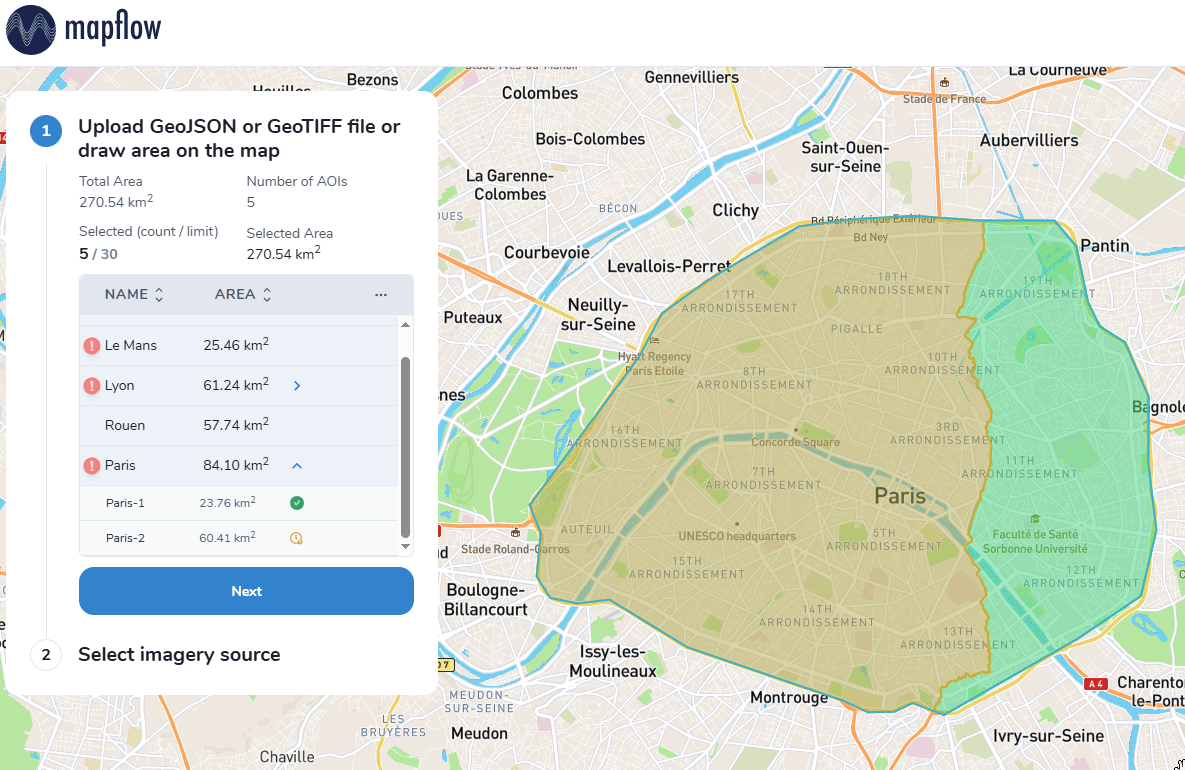The image size is (1185, 770).
Task: Click the AOI list scrollbar down arrow
Action: 406,547
